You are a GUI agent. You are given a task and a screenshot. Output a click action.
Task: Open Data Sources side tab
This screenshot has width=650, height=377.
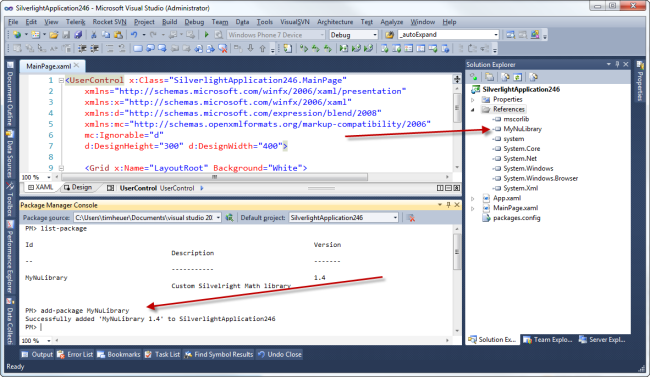click(x=10, y=155)
